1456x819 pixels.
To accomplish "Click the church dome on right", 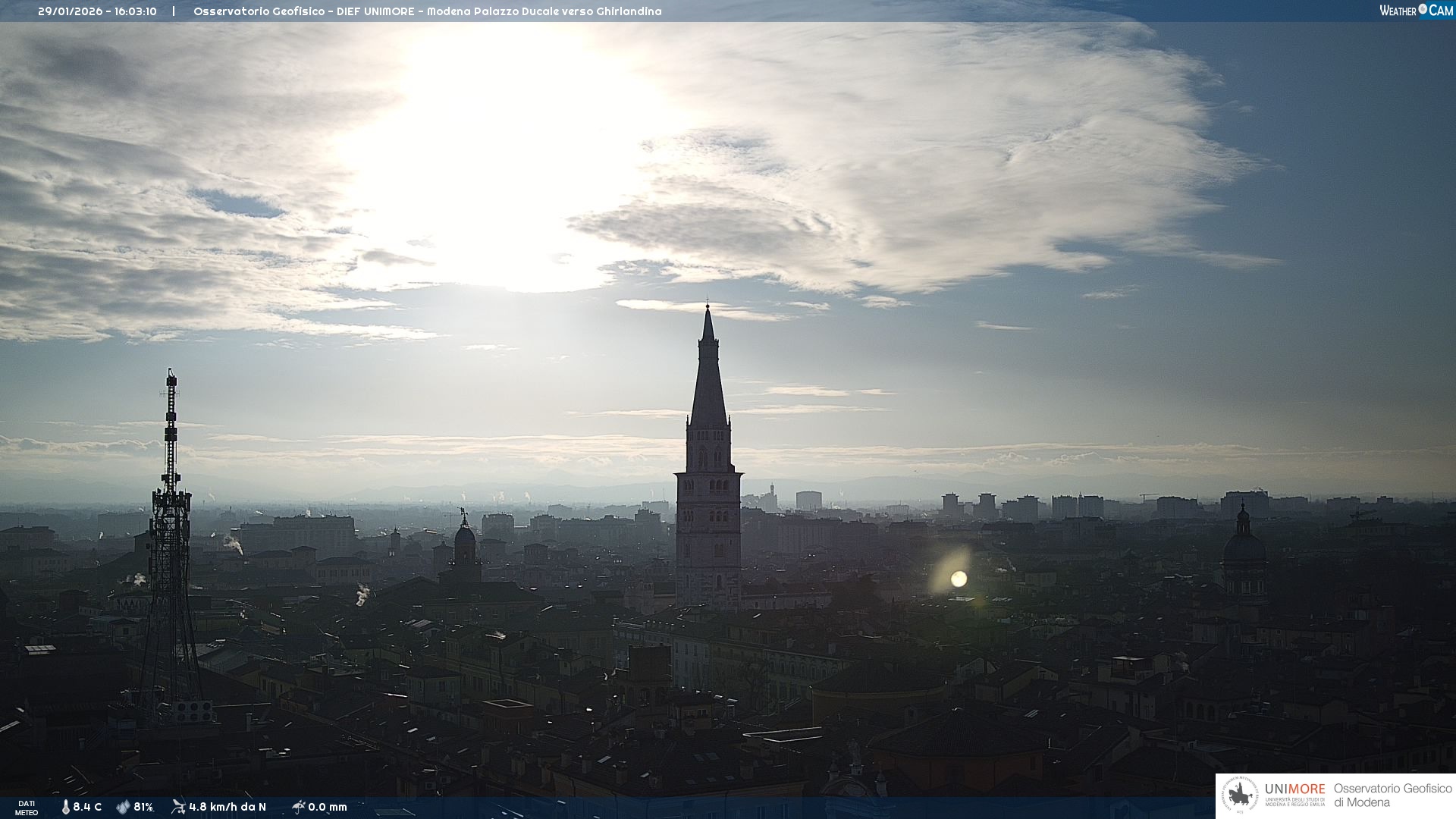I will click(1244, 548).
